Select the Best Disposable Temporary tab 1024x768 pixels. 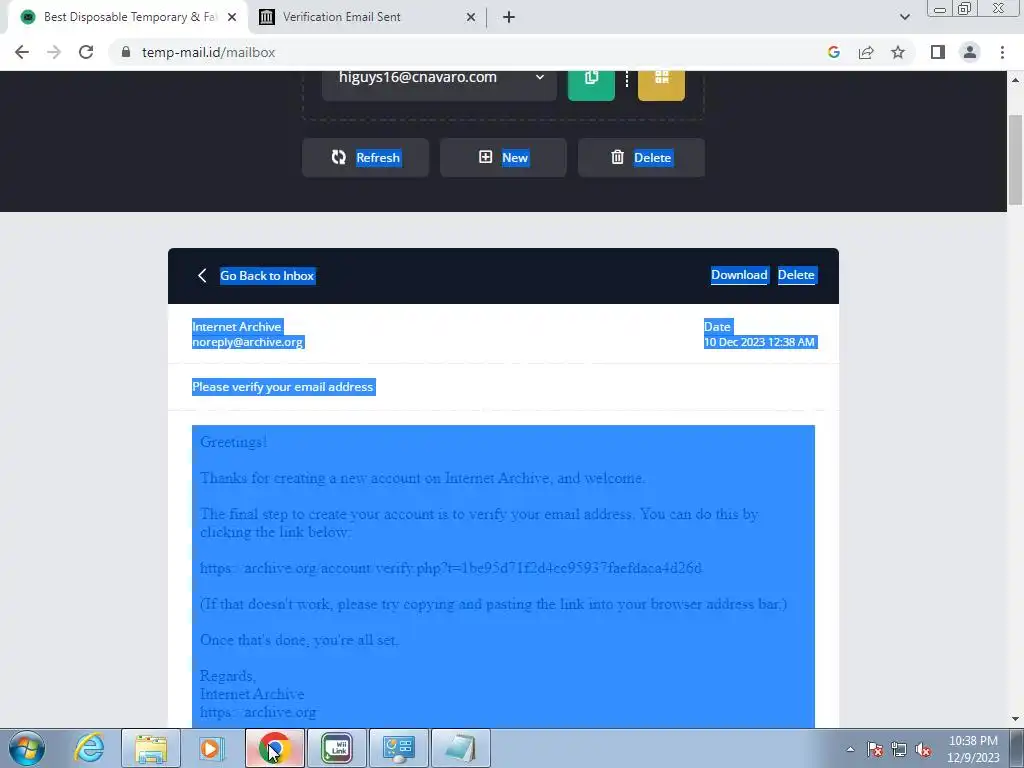[131, 17]
